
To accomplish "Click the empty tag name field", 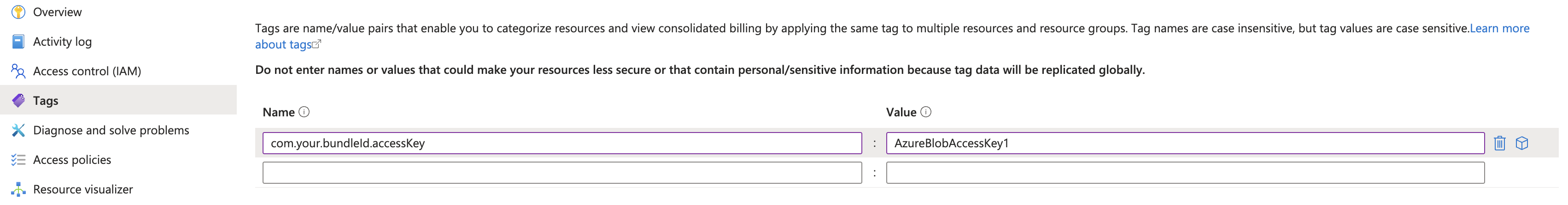I will (x=562, y=173).
